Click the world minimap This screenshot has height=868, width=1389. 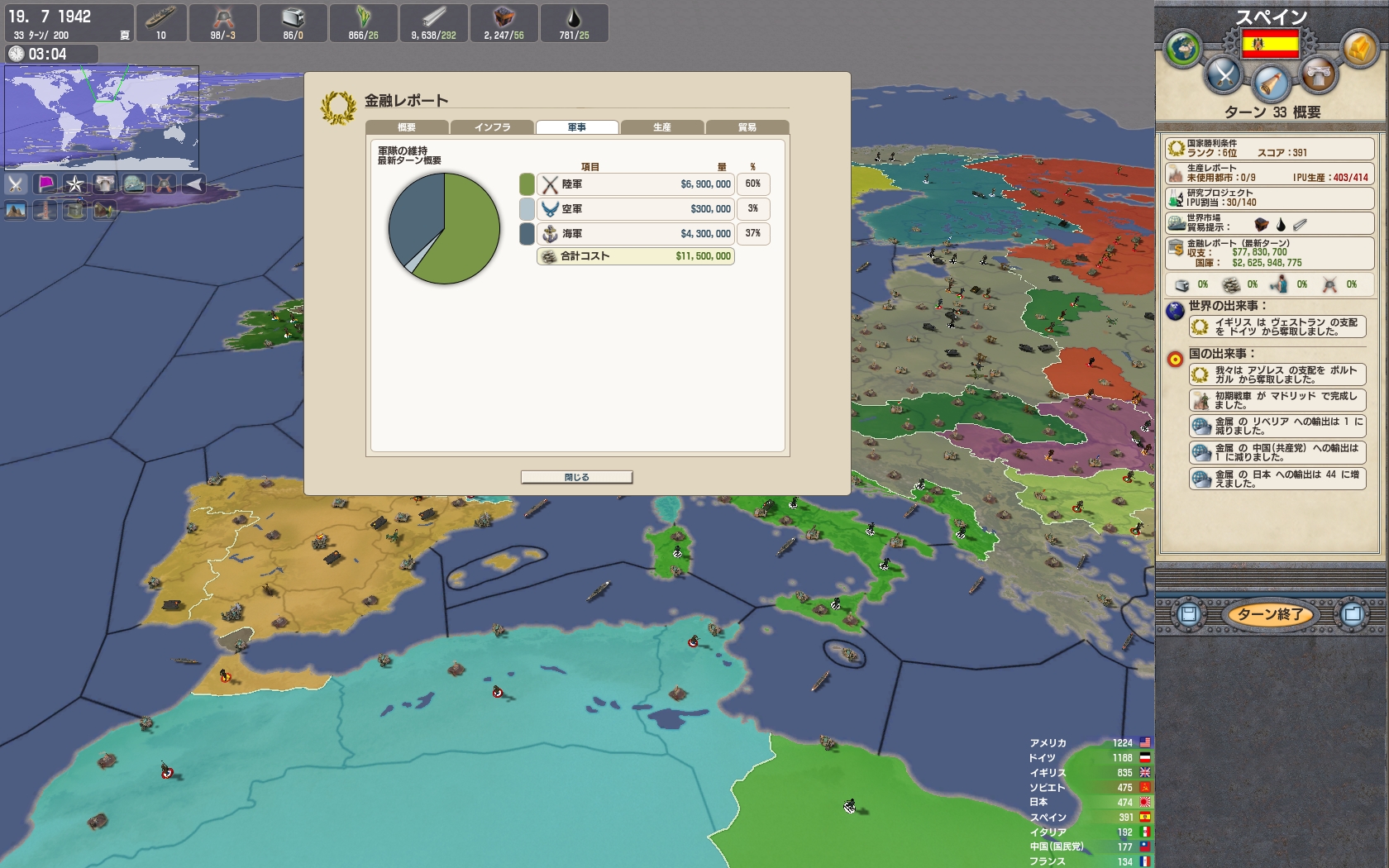[102, 117]
